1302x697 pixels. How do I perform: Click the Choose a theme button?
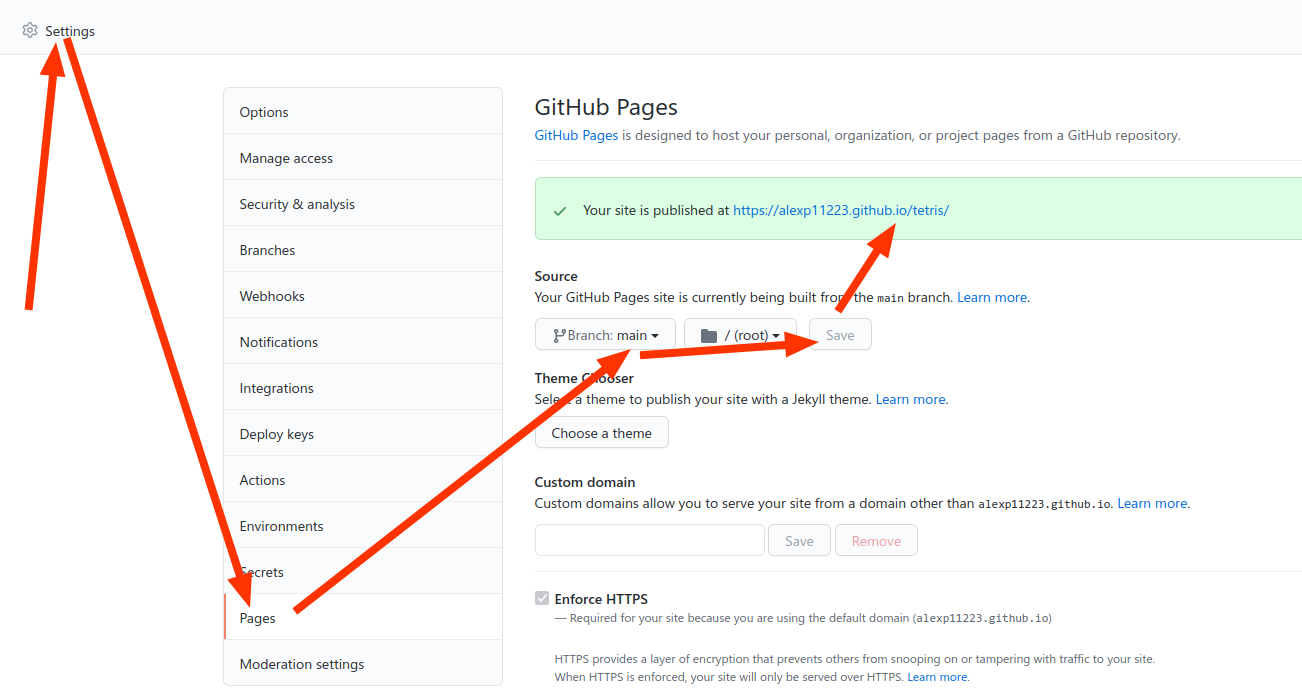(602, 433)
